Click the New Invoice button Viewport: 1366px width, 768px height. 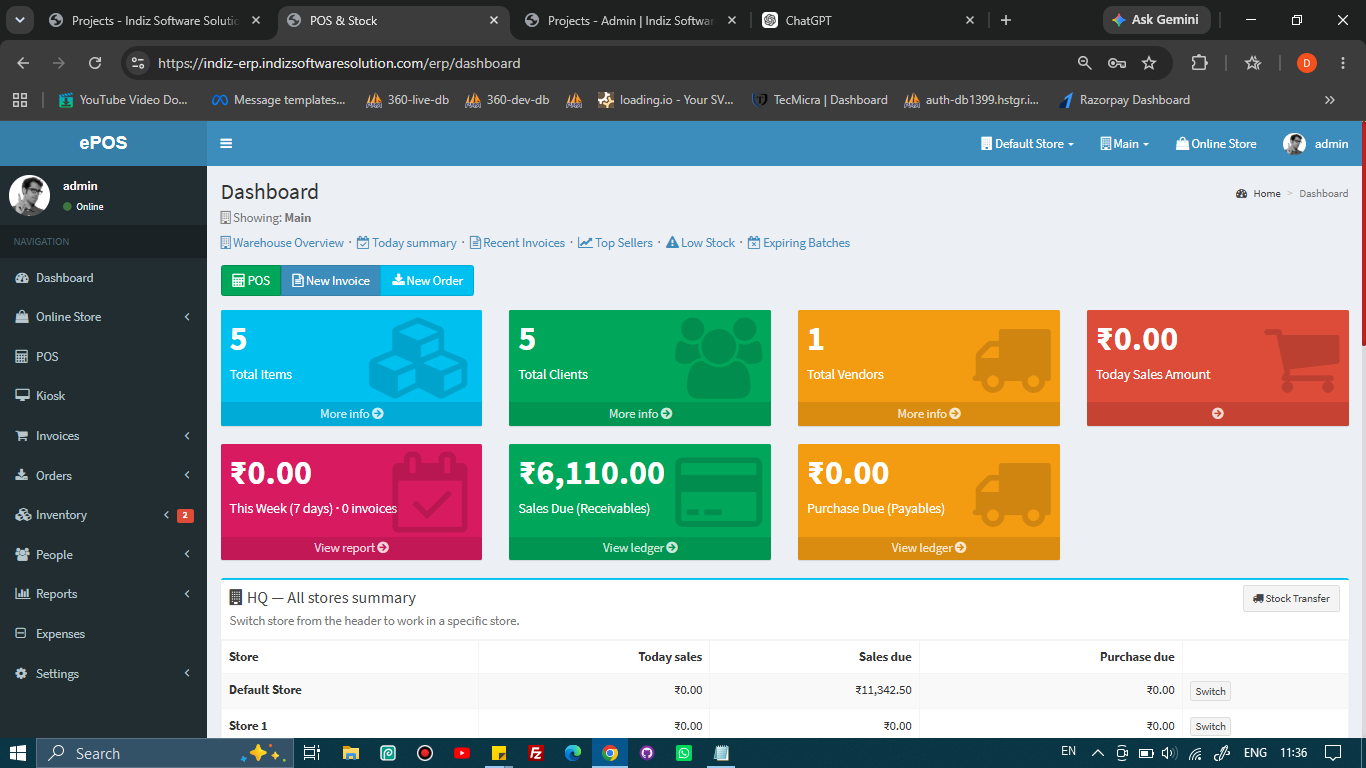(331, 281)
